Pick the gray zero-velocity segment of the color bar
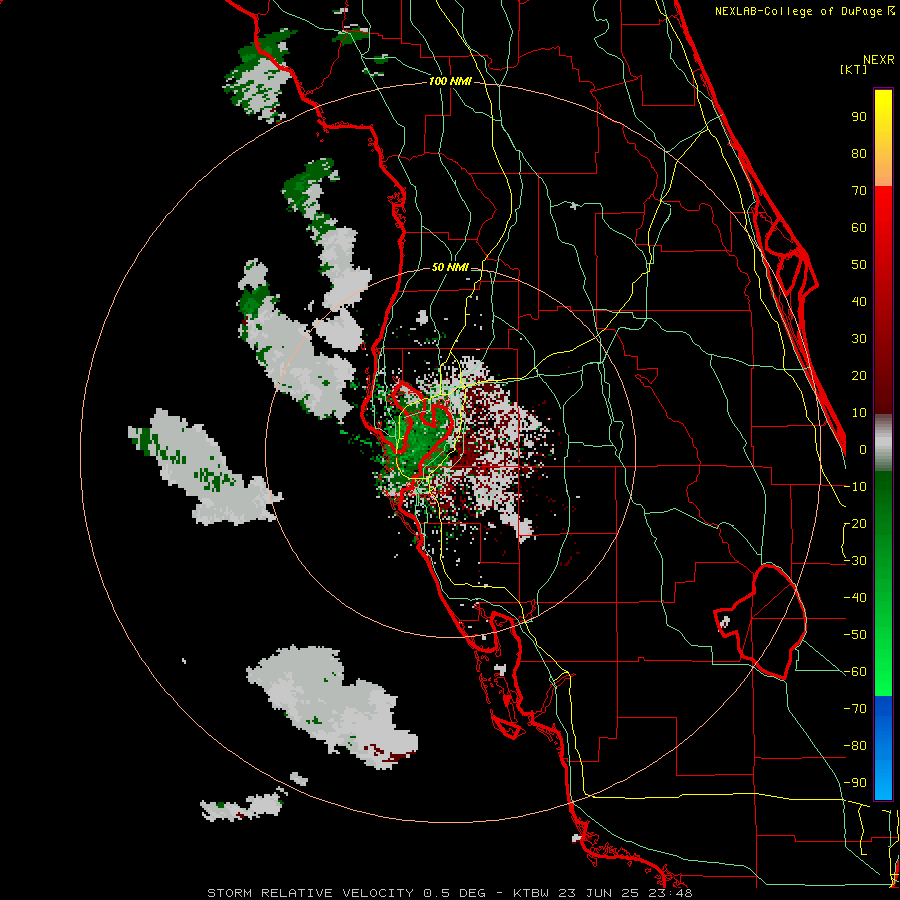The width and height of the screenshot is (900, 900). click(883, 442)
